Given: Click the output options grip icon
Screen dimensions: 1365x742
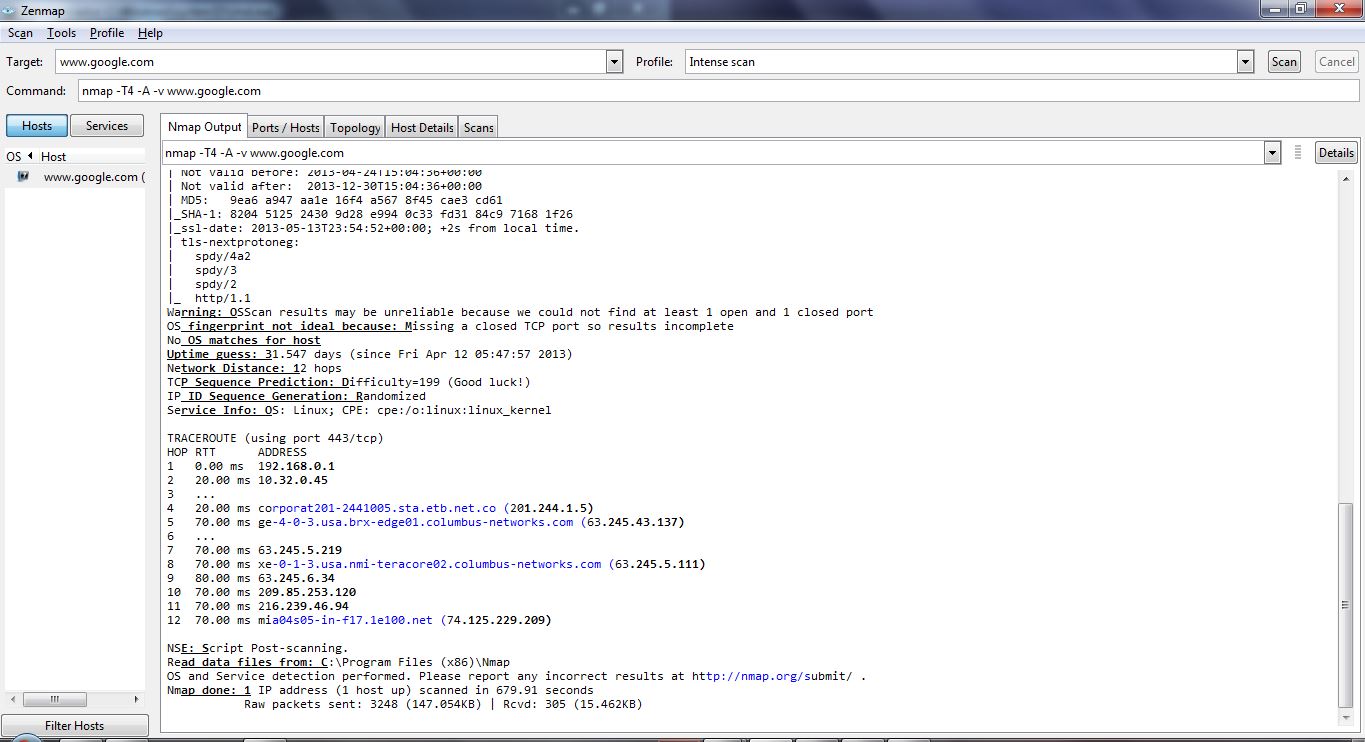Looking at the screenshot, I should 1298,153.
